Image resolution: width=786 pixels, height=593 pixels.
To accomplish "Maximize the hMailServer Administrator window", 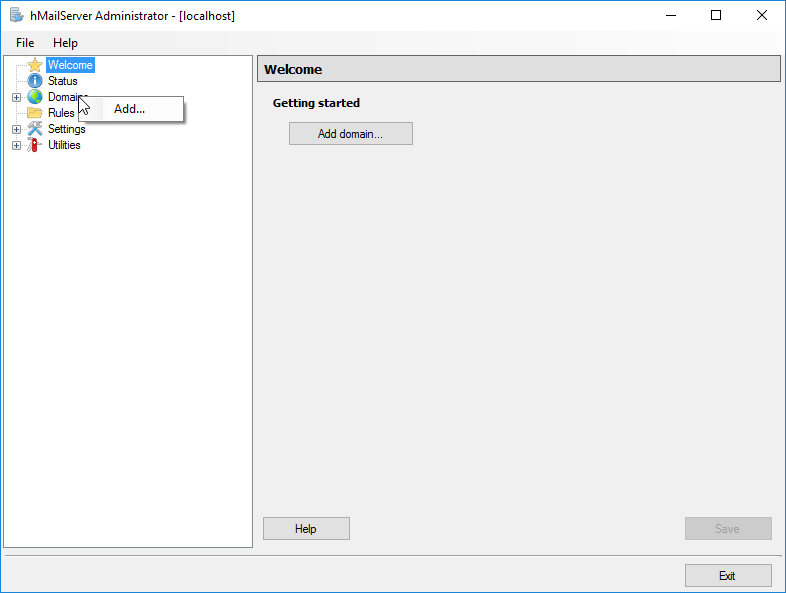I will click(716, 16).
